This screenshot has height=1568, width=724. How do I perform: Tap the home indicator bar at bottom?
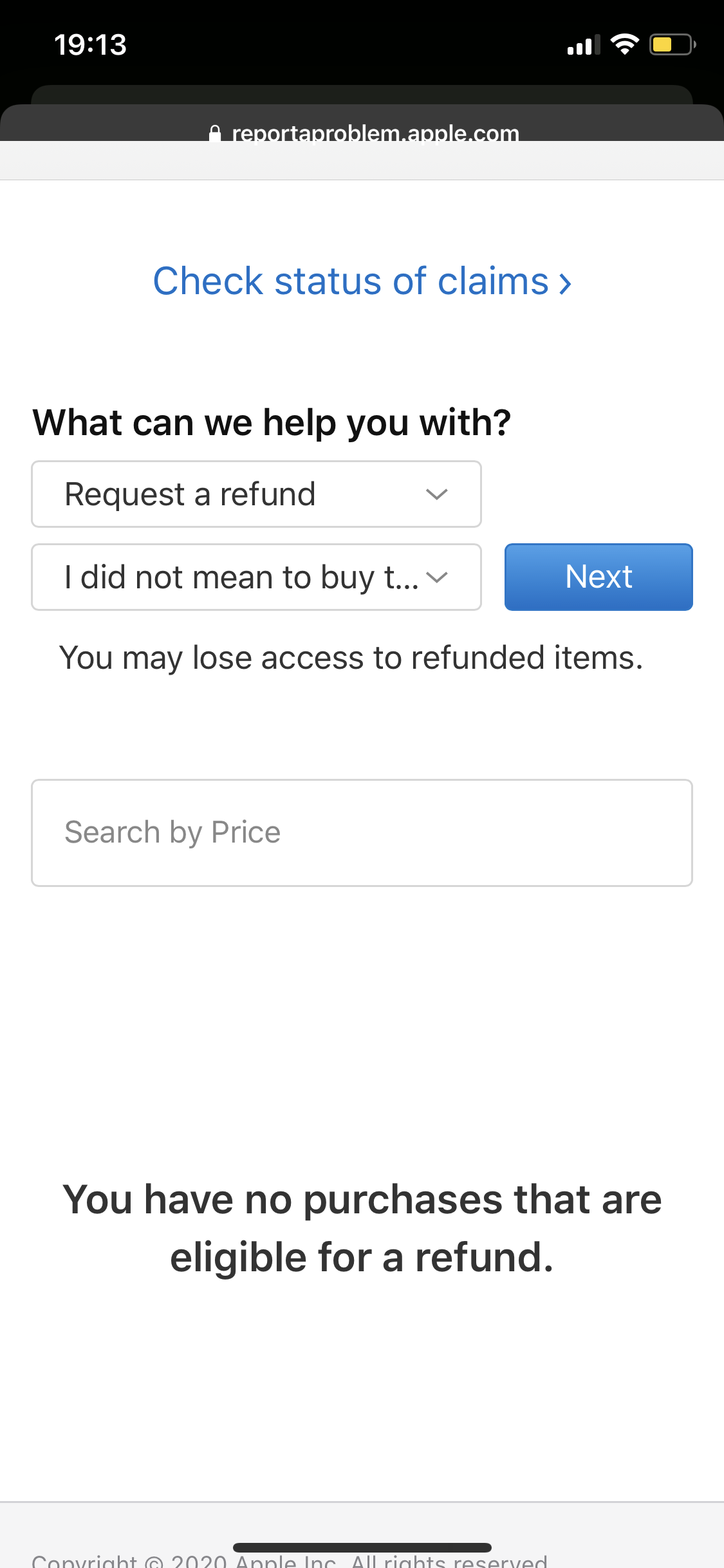[362, 1547]
